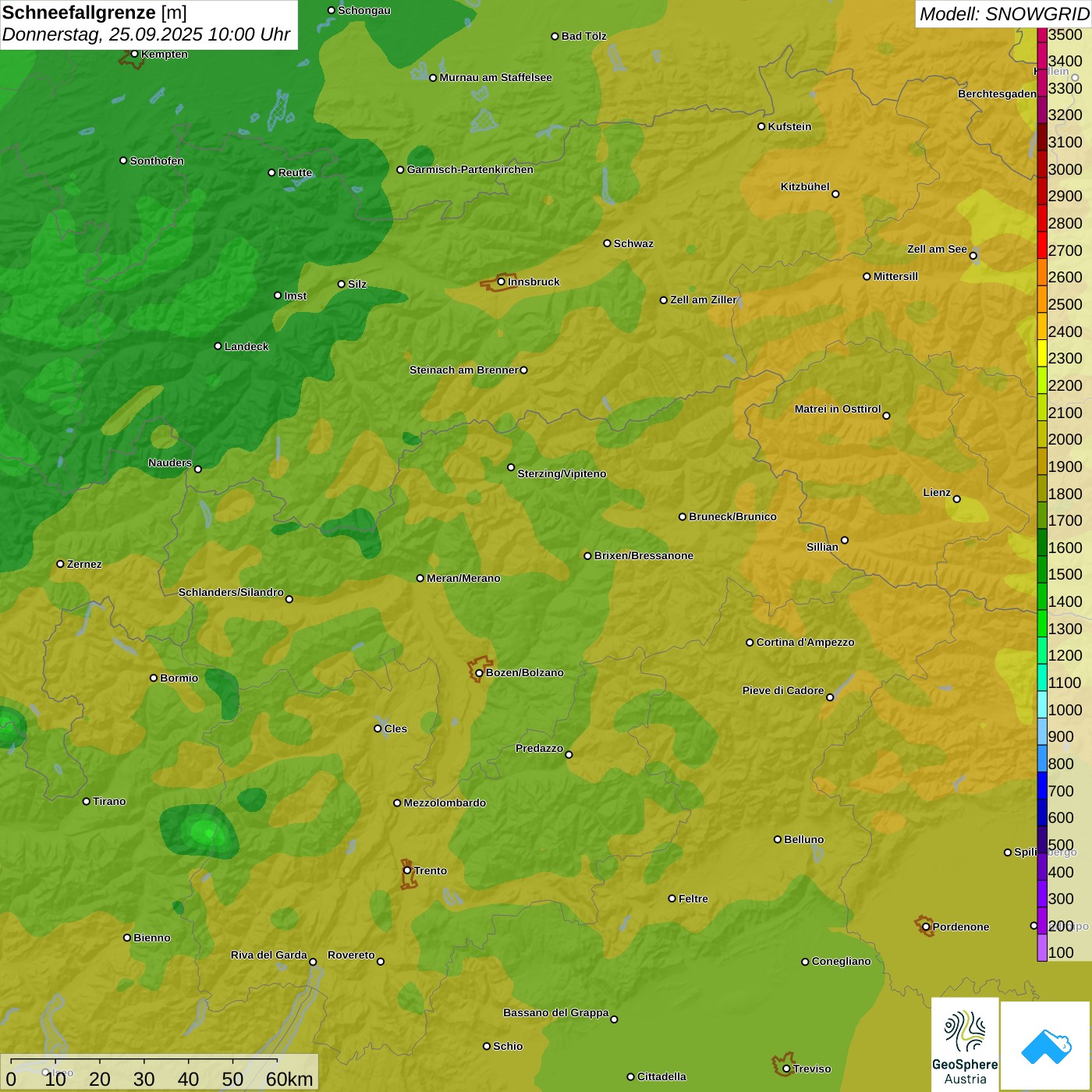Click the Treviso city marker
The image size is (1092, 1092).
[x=786, y=1069]
